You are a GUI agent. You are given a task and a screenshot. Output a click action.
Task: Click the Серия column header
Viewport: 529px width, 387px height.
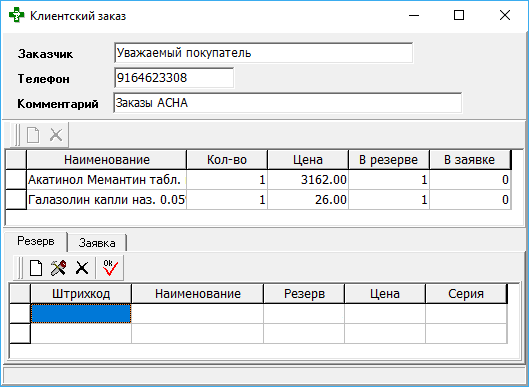click(x=466, y=294)
